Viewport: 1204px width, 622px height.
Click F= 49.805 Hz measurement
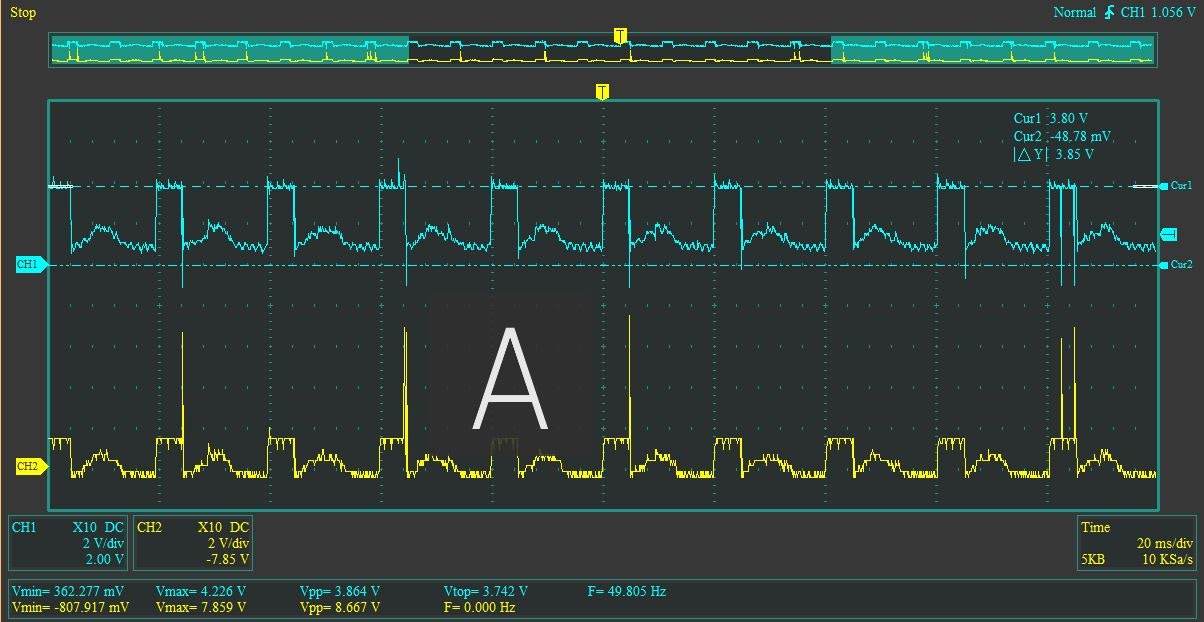point(626,591)
